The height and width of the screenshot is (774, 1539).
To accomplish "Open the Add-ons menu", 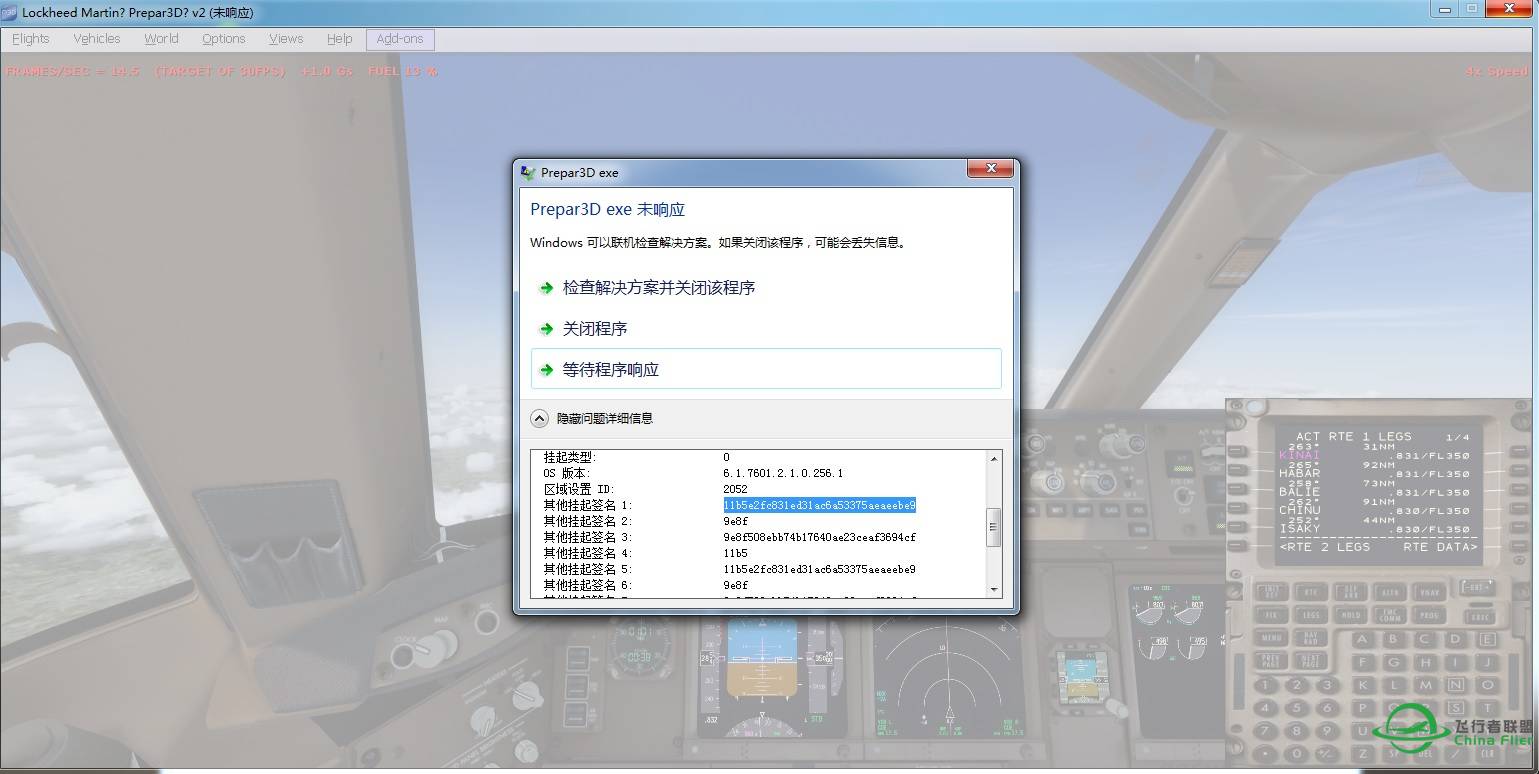I will [400, 39].
